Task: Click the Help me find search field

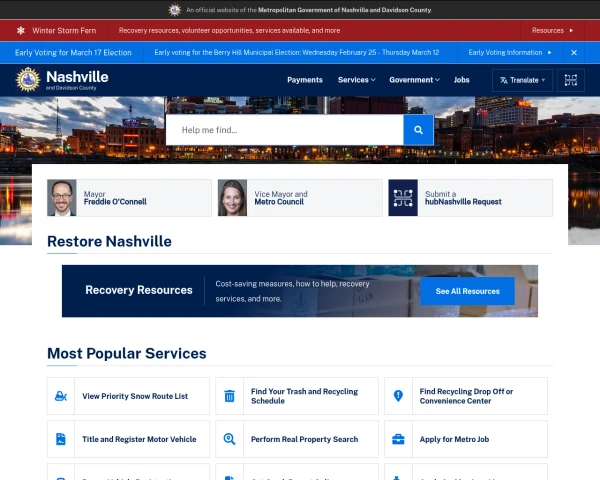Action: pos(285,130)
